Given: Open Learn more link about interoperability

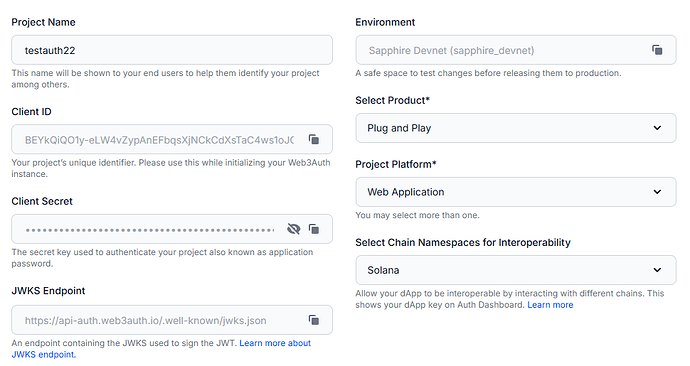Looking at the screenshot, I should pyautogui.click(x=550, y=305).
